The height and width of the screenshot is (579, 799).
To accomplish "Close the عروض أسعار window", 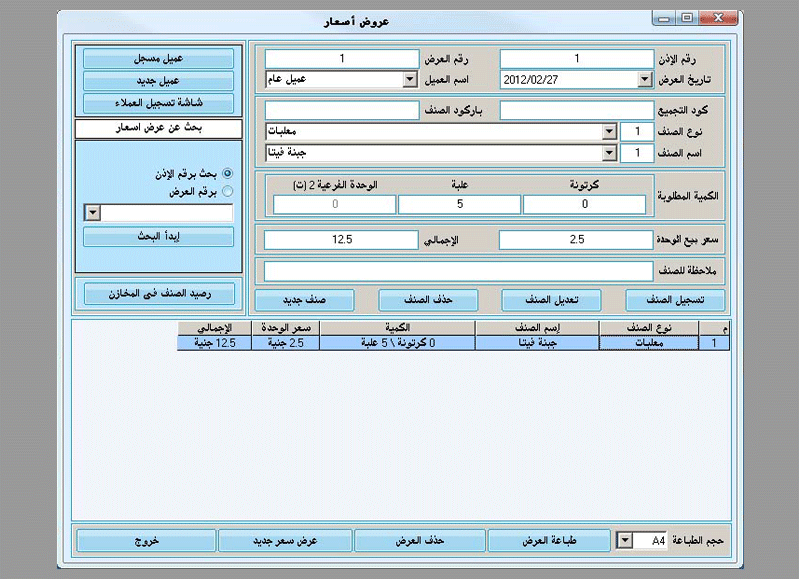I will pyautogui.click(x=718, y=18).
